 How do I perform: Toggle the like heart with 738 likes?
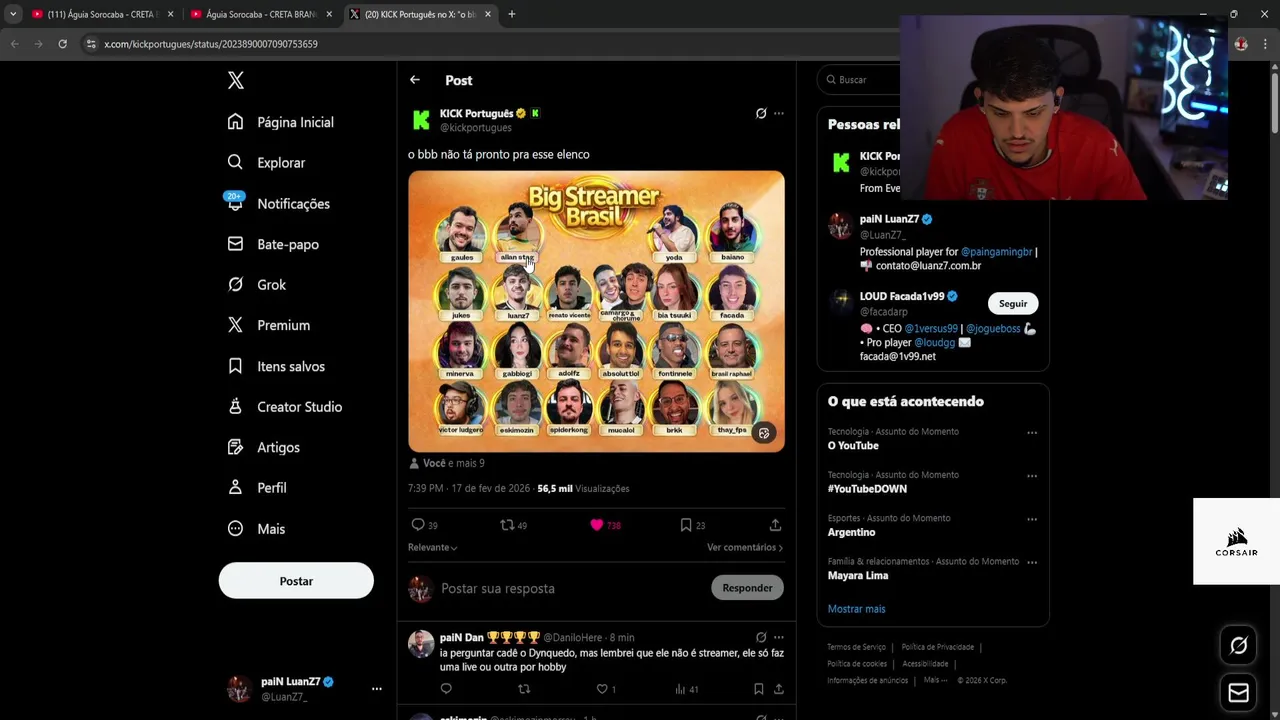[x=597, y=525]
